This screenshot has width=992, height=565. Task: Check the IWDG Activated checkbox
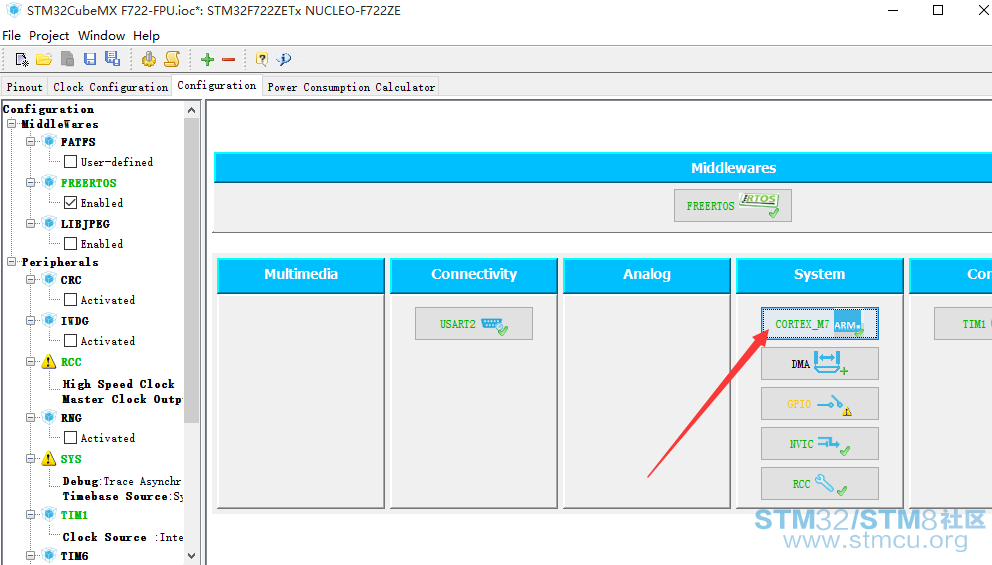click(x=71, y=341)
